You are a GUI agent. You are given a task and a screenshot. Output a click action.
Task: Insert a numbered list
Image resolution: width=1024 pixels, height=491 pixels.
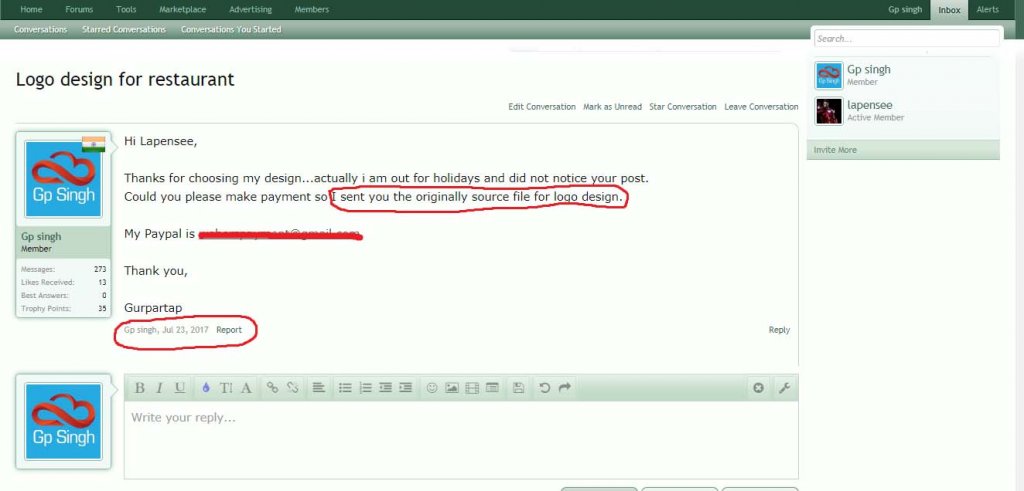pos(365,388)
